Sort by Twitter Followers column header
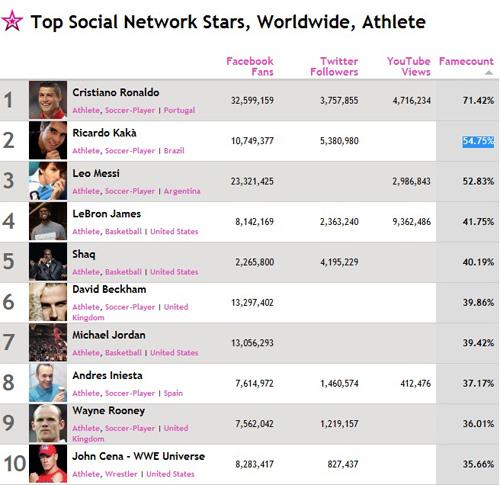500x485 pixels. point(334,66)
